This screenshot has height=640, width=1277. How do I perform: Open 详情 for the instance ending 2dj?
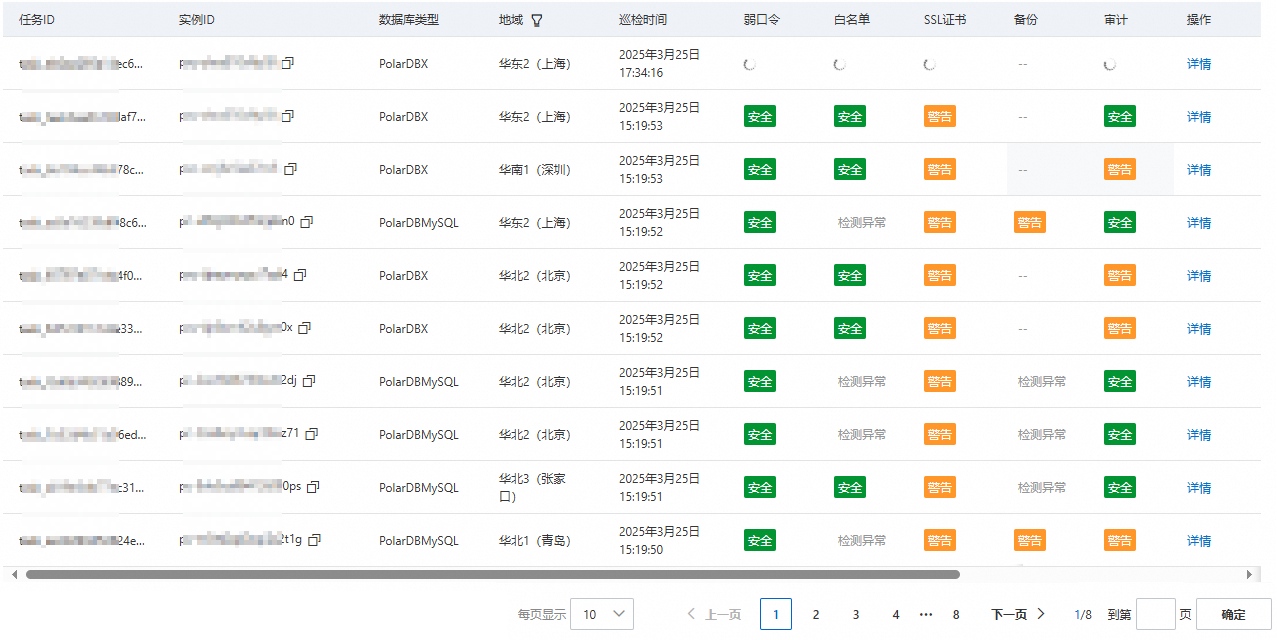point(1199,382)
